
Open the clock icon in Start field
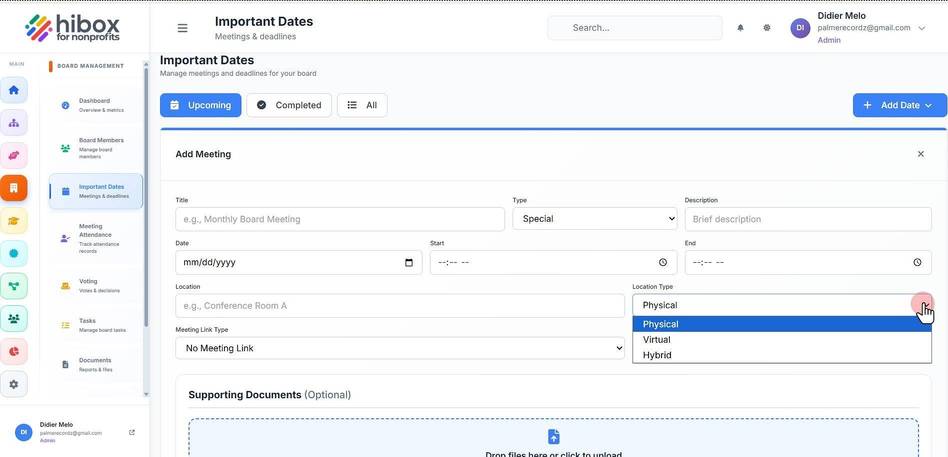[x=663, y=262]
